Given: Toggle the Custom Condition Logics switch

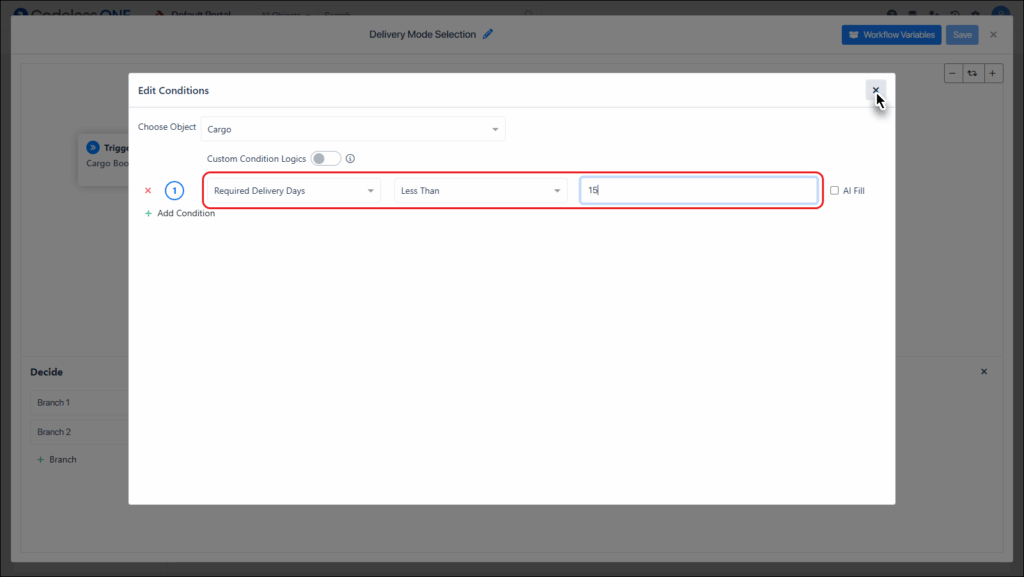Looking at the screenshot, I should tap(325, 159).
